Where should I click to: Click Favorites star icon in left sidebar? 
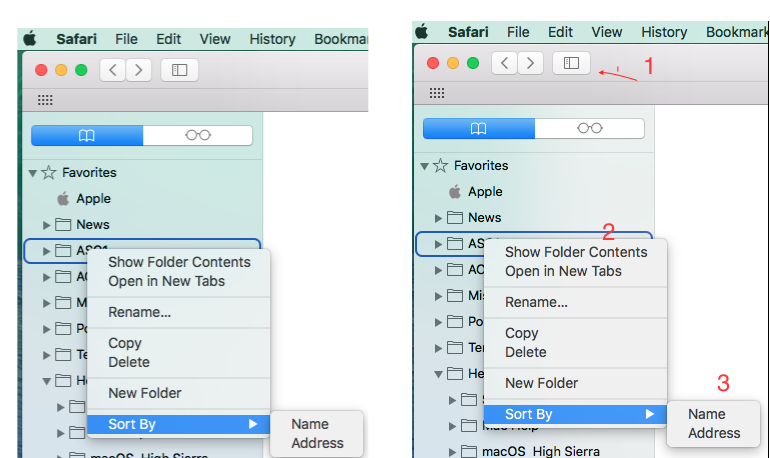point(49,173)
